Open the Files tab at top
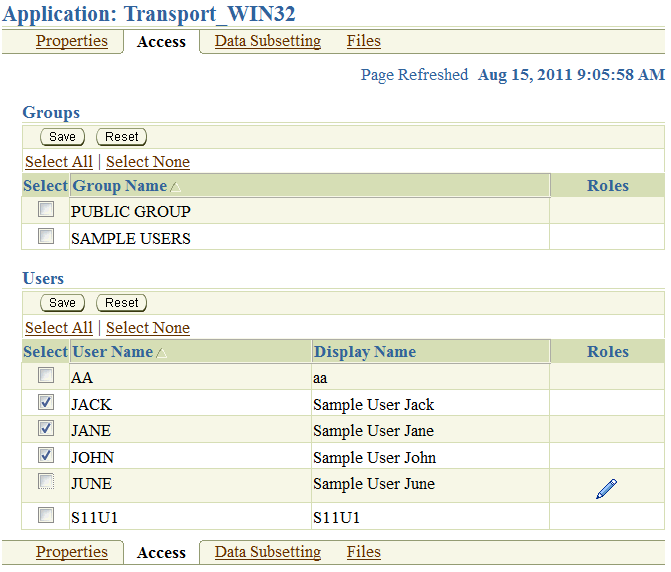 [x=363, y=41]
